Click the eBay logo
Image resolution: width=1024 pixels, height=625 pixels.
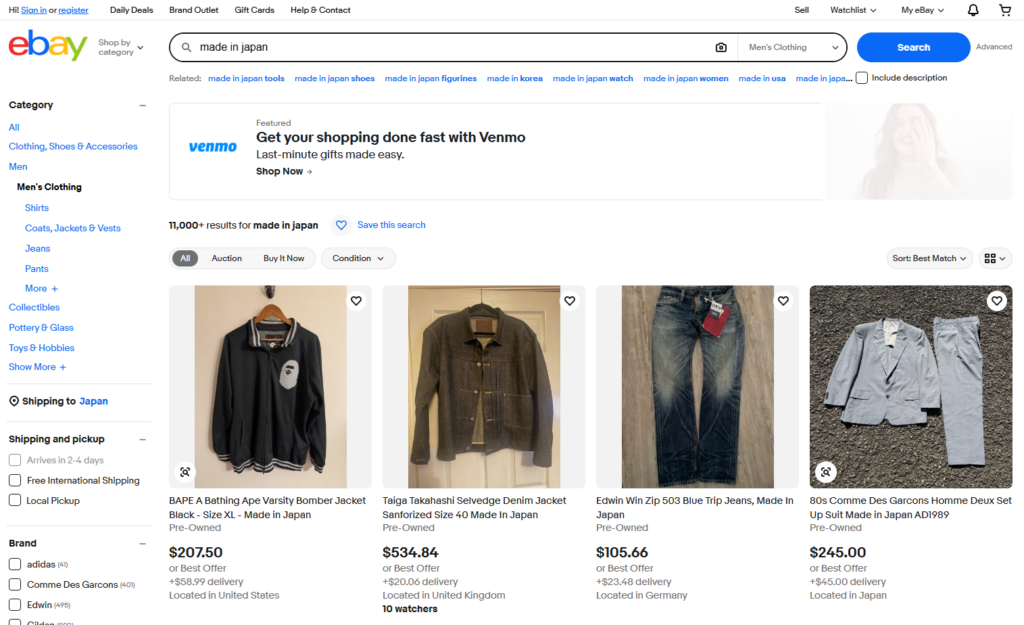tap(48, 46)
